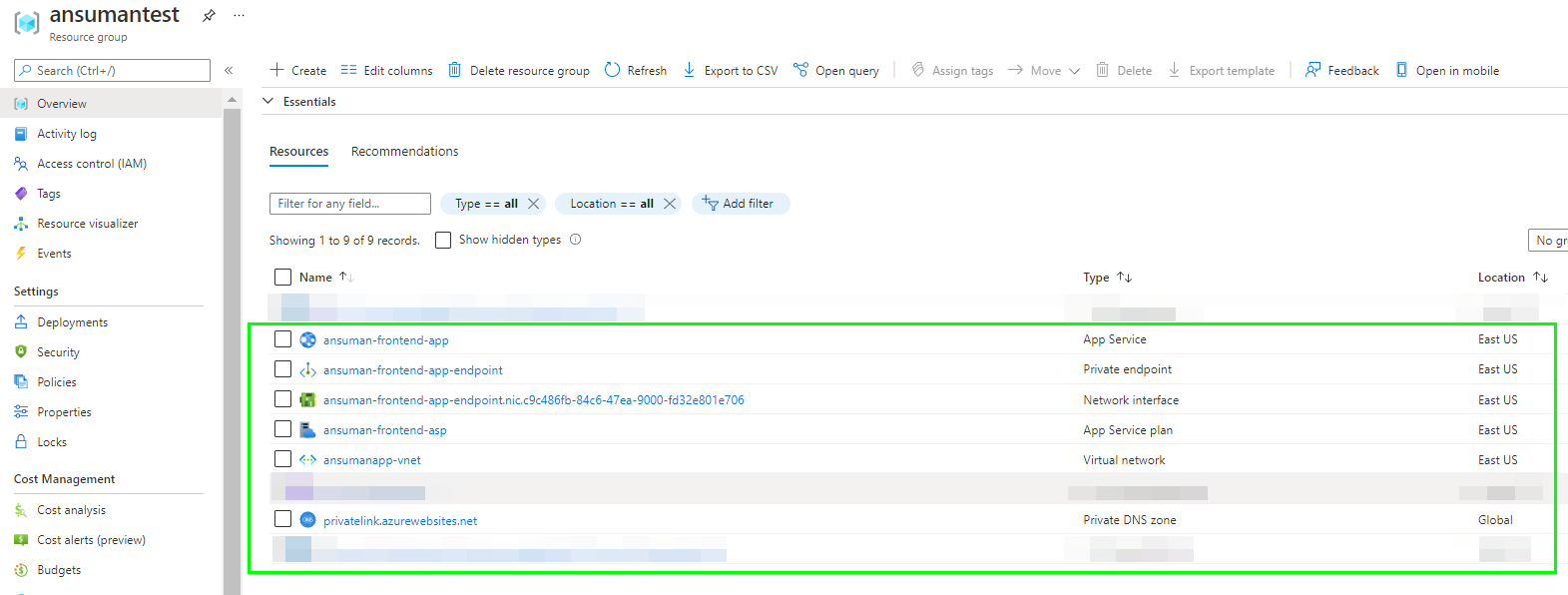Viewport: 1568px width, 595px height.
Task: Check the ansuman-frontend-app-endpoint row checkbox
Action: [282, 369]
